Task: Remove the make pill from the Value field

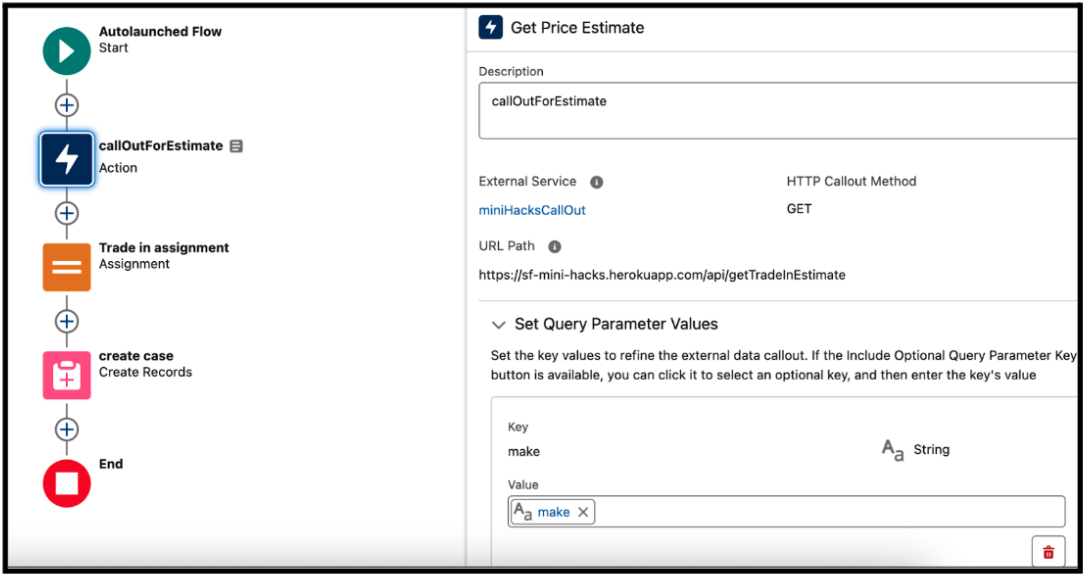Action: pyautogui.click(x=583, y=512)
